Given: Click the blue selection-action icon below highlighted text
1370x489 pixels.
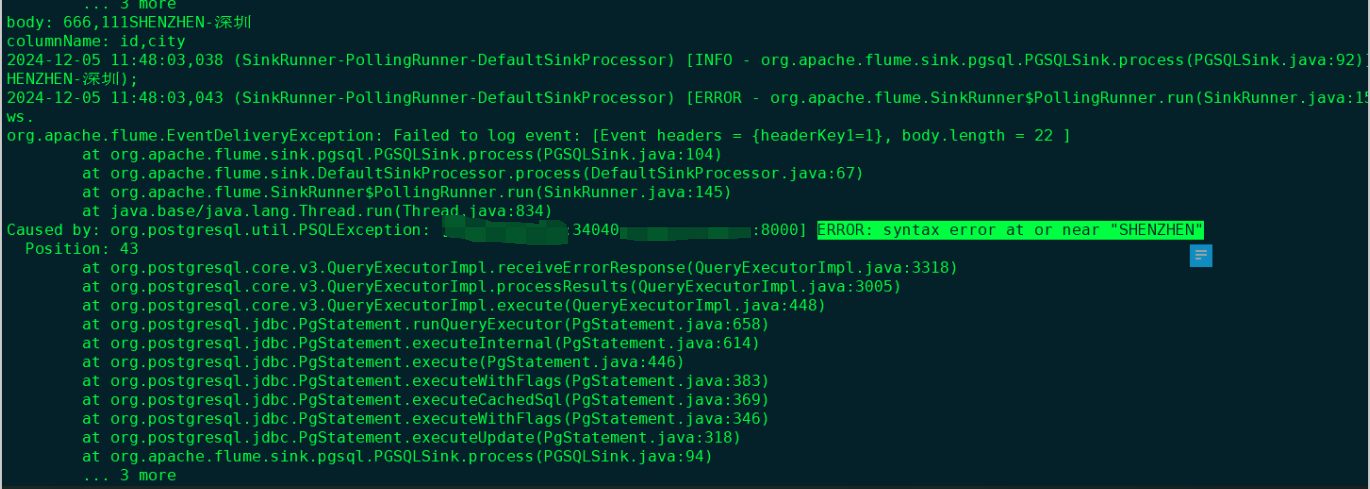Looking at the screenshot, I should 1201,256.
